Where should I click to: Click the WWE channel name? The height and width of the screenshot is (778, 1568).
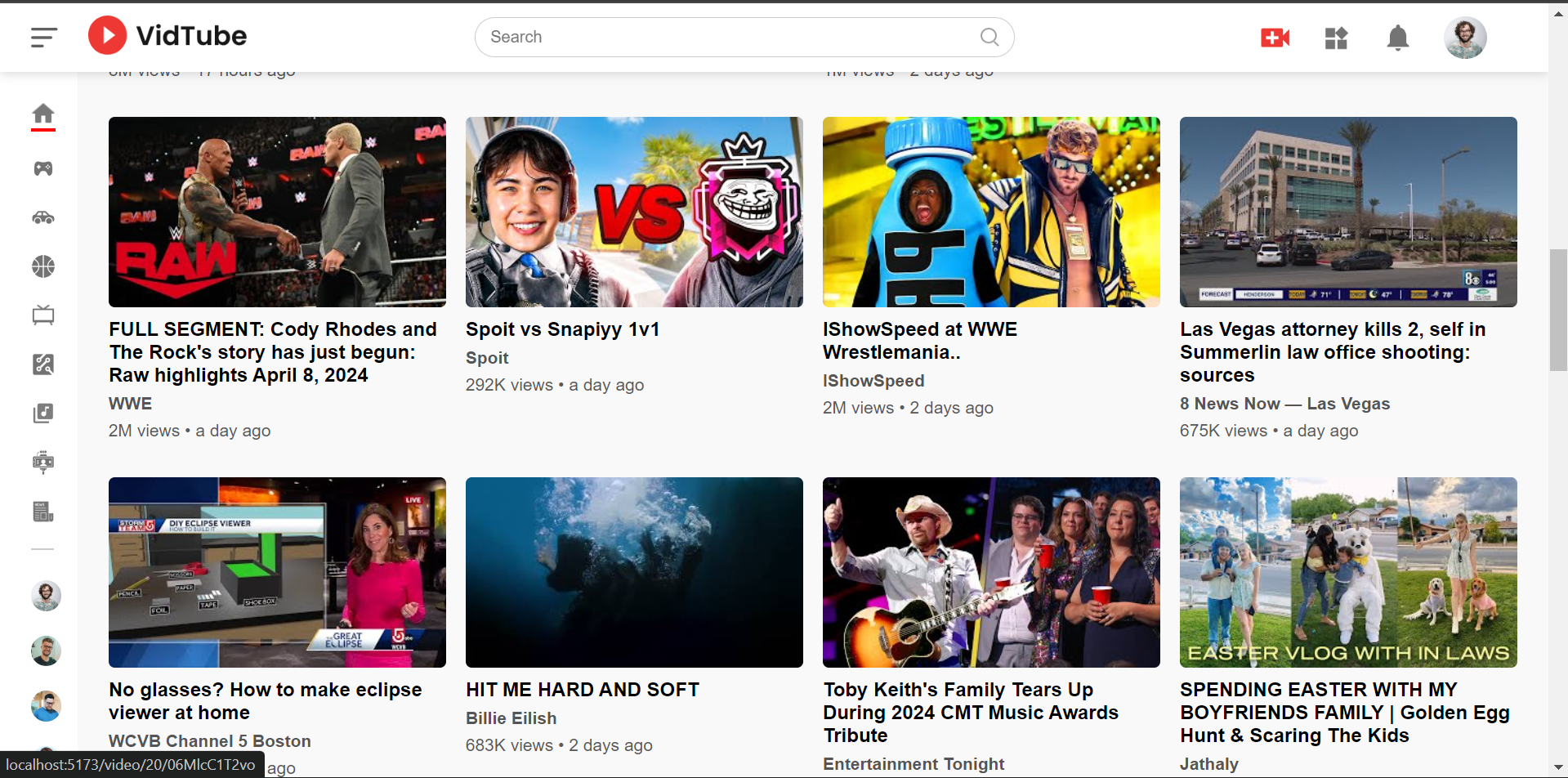tap(131, 404)
